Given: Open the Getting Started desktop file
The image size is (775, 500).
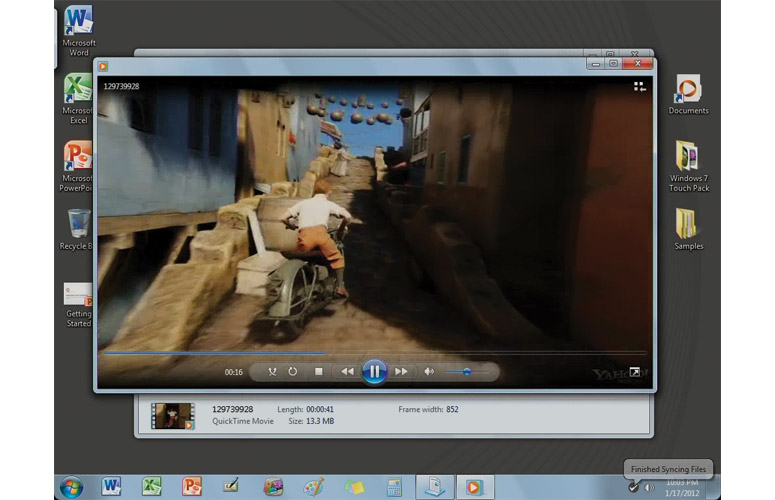Looking at the screenshot, I should (x=79, y=305).
